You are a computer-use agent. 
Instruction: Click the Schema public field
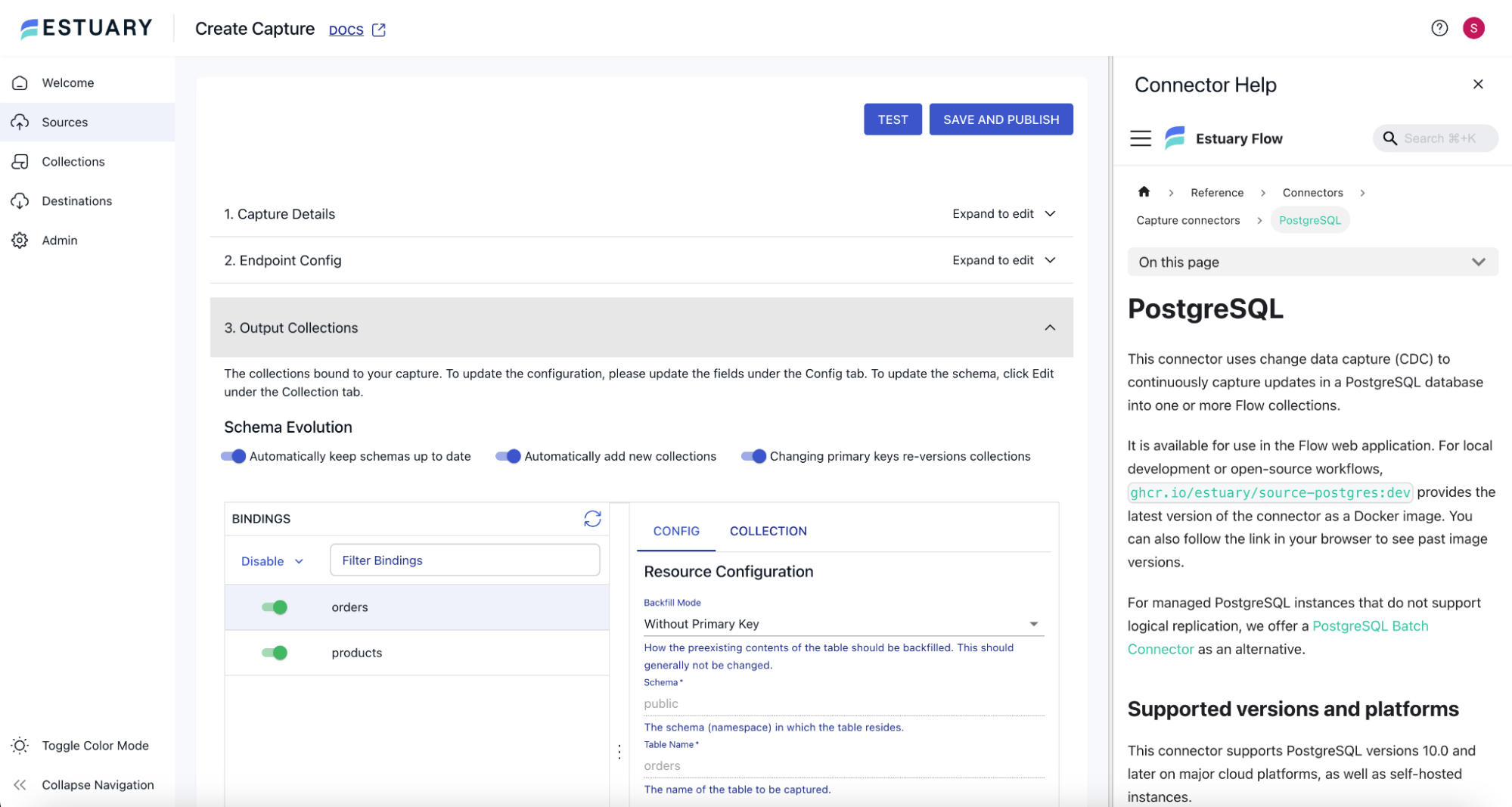pos(843,703)
